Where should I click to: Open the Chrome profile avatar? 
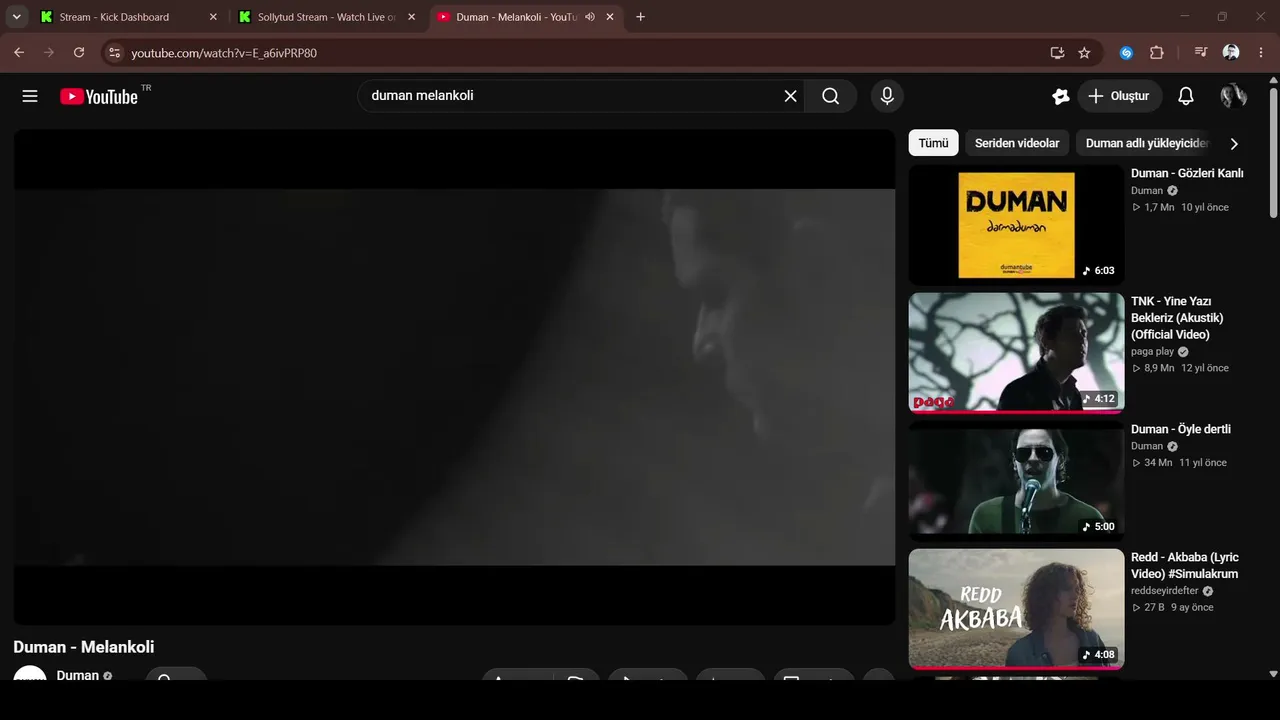(x=1231, y=53)
